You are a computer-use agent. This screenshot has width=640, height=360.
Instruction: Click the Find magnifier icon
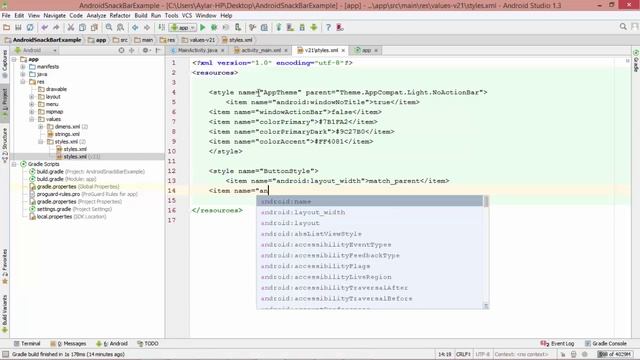point(109,27)
